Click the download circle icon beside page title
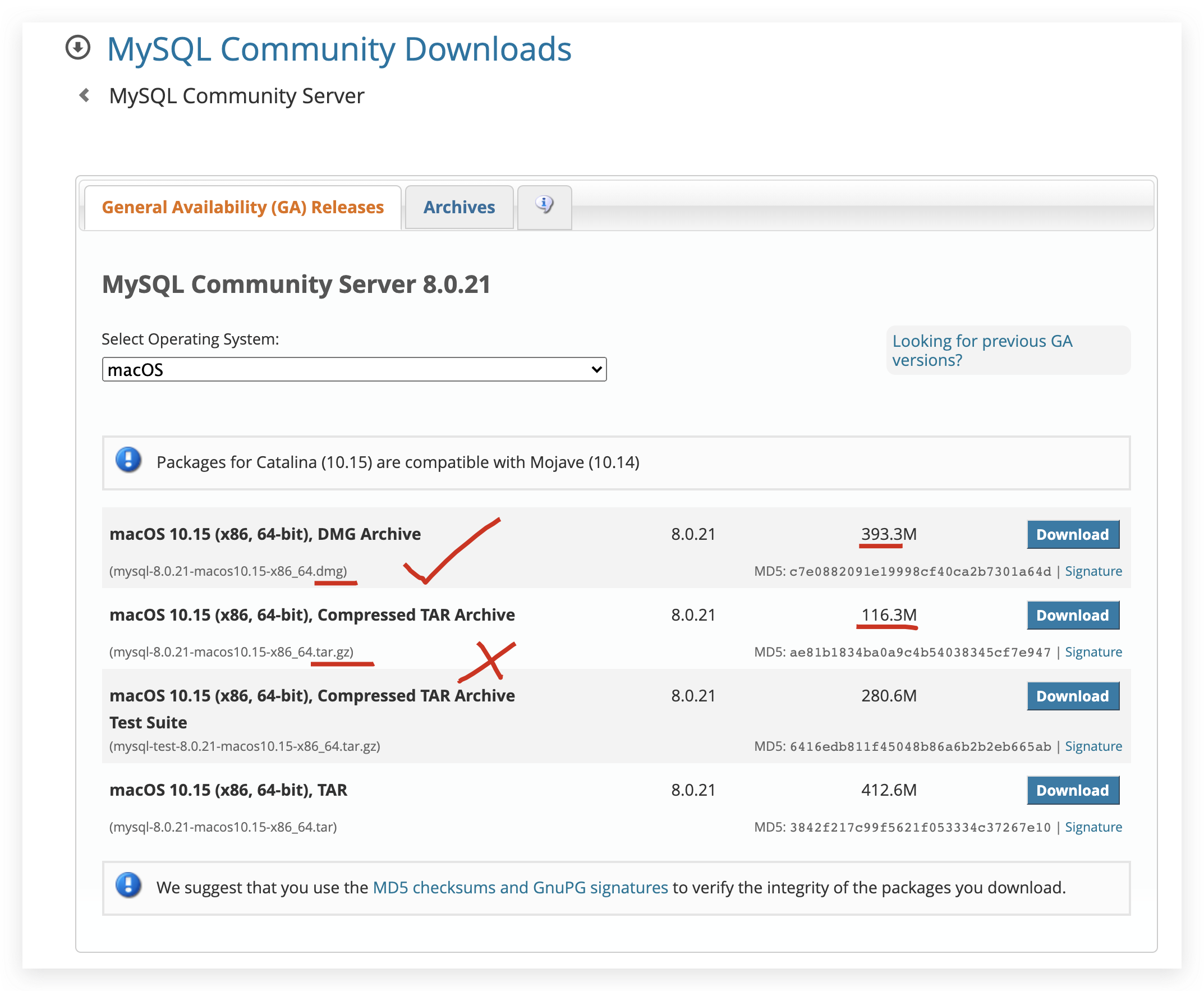Viewport: 1204px width, 991px height. 77,47
